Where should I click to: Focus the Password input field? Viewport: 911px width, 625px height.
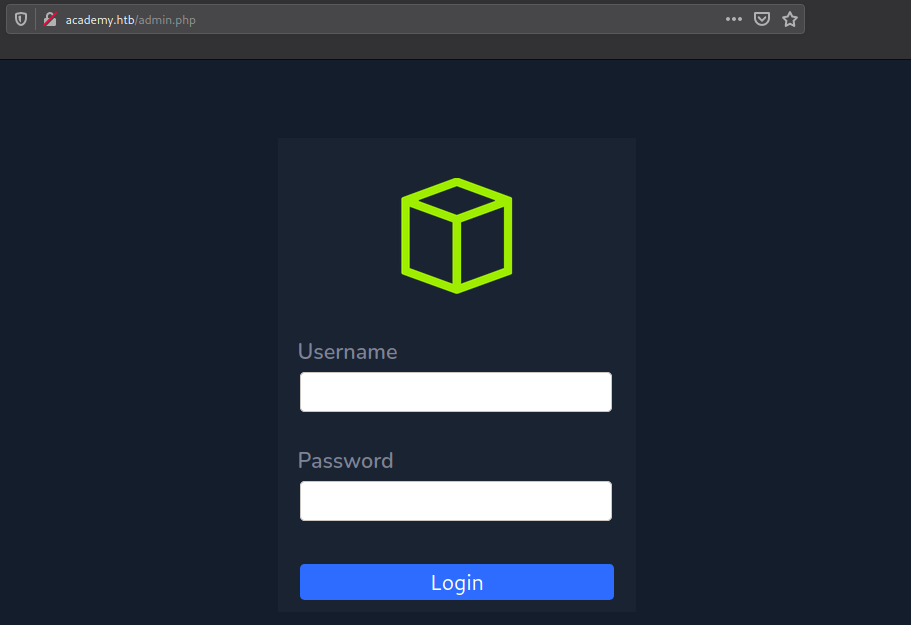tap(456, 501)
